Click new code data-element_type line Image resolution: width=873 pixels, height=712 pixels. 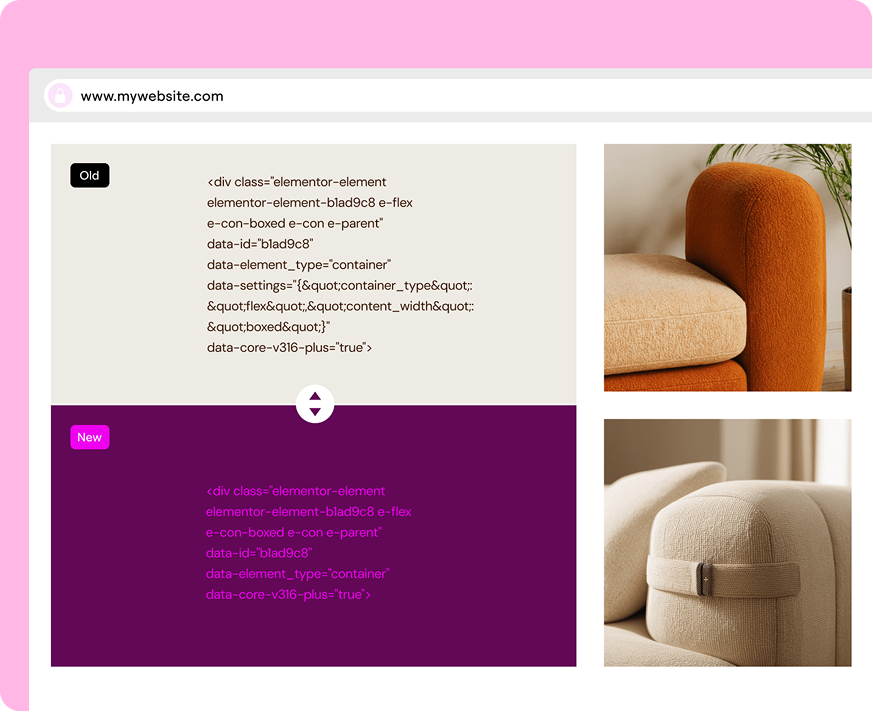[x=297, y=574]
